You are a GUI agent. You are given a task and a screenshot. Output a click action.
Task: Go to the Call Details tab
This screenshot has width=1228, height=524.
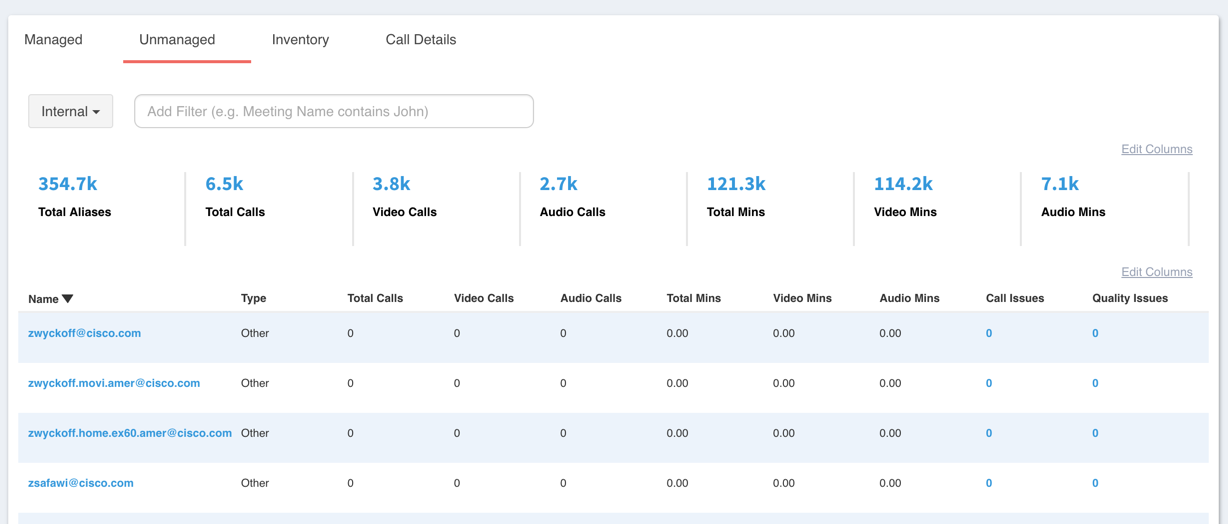421,40
